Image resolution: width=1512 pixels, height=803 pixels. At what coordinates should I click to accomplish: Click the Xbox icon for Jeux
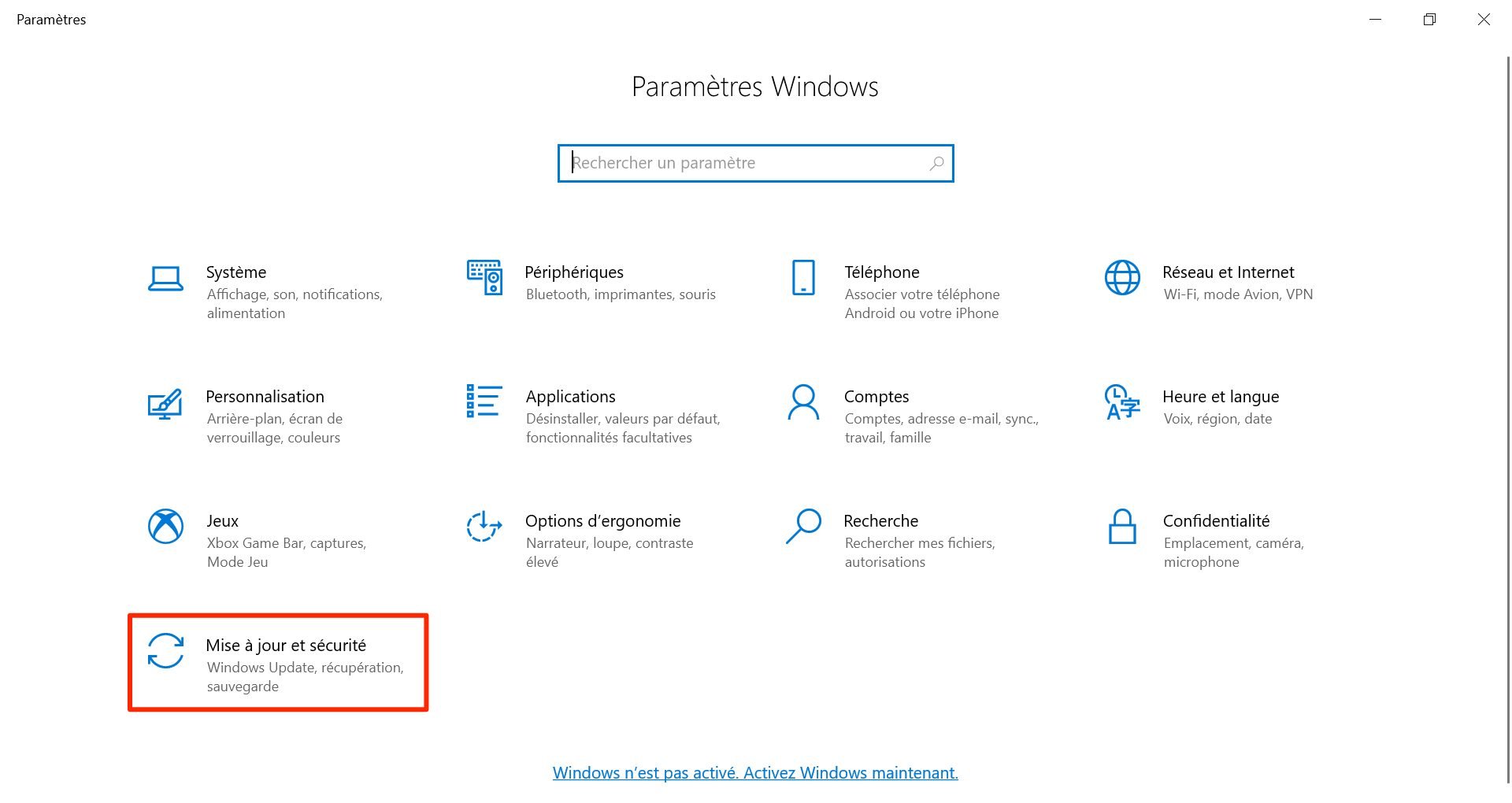coord(165,527)
